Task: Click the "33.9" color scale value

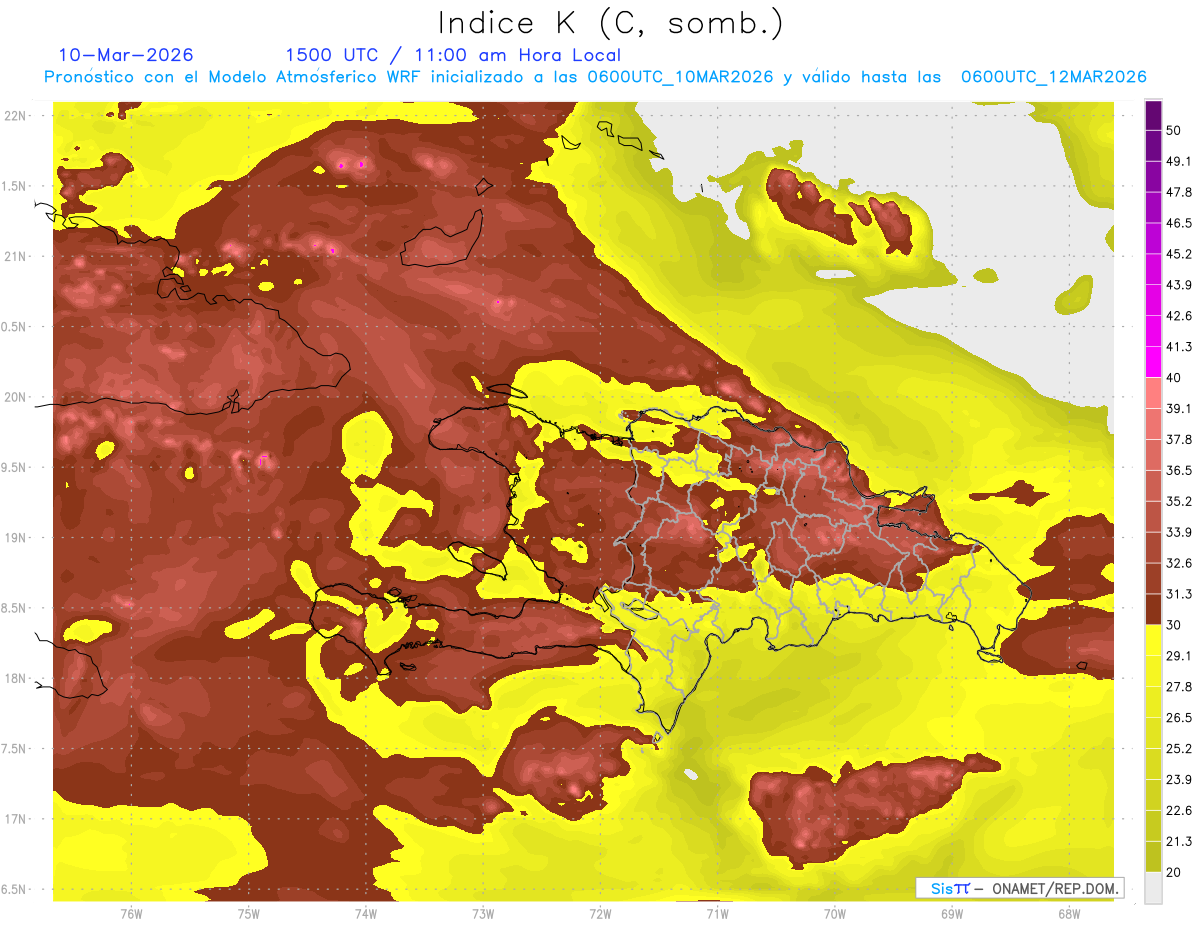Action: (x=1179, y=532)
